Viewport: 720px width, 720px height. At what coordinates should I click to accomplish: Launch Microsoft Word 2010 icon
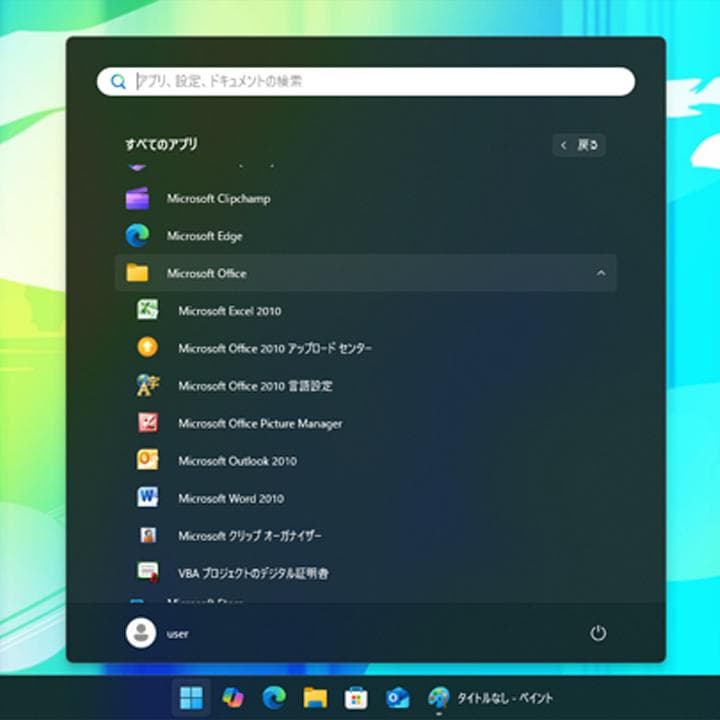point(148,498)
